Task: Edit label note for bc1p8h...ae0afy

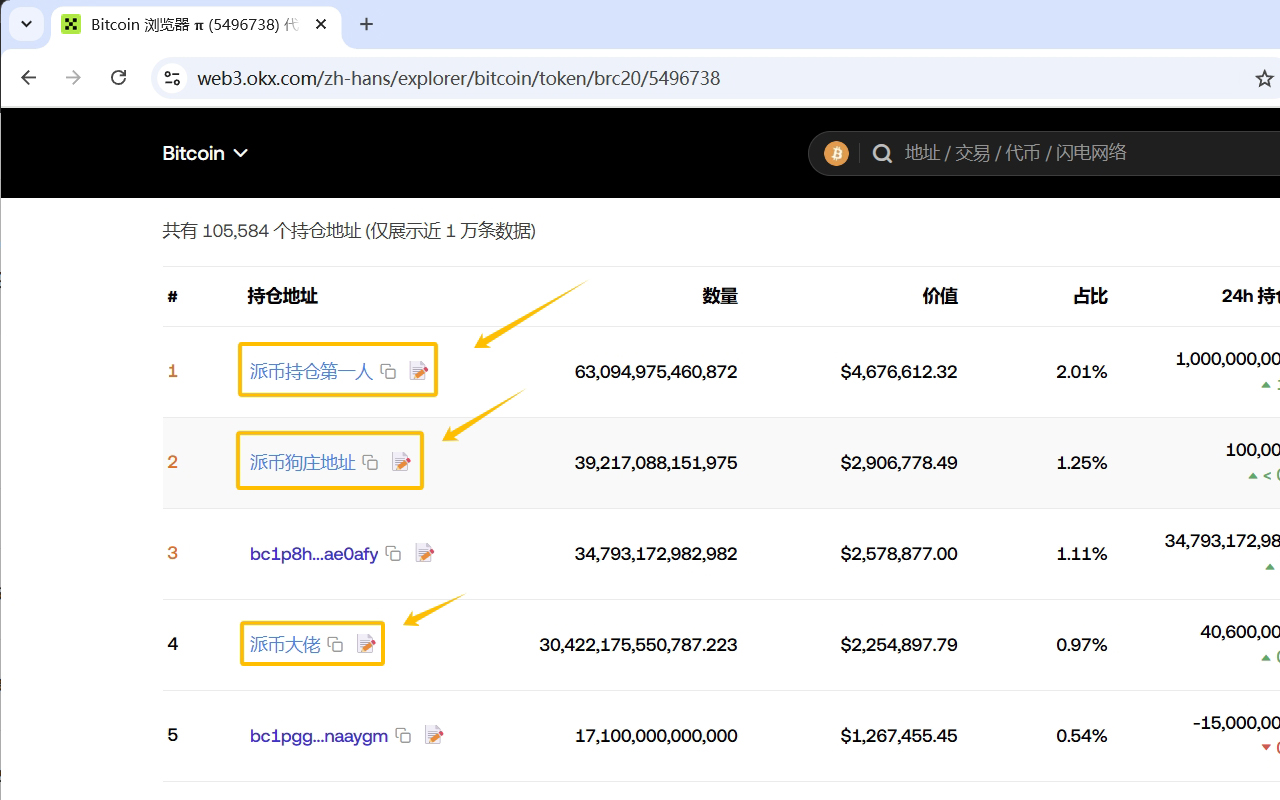Action: tap(425, 553)
